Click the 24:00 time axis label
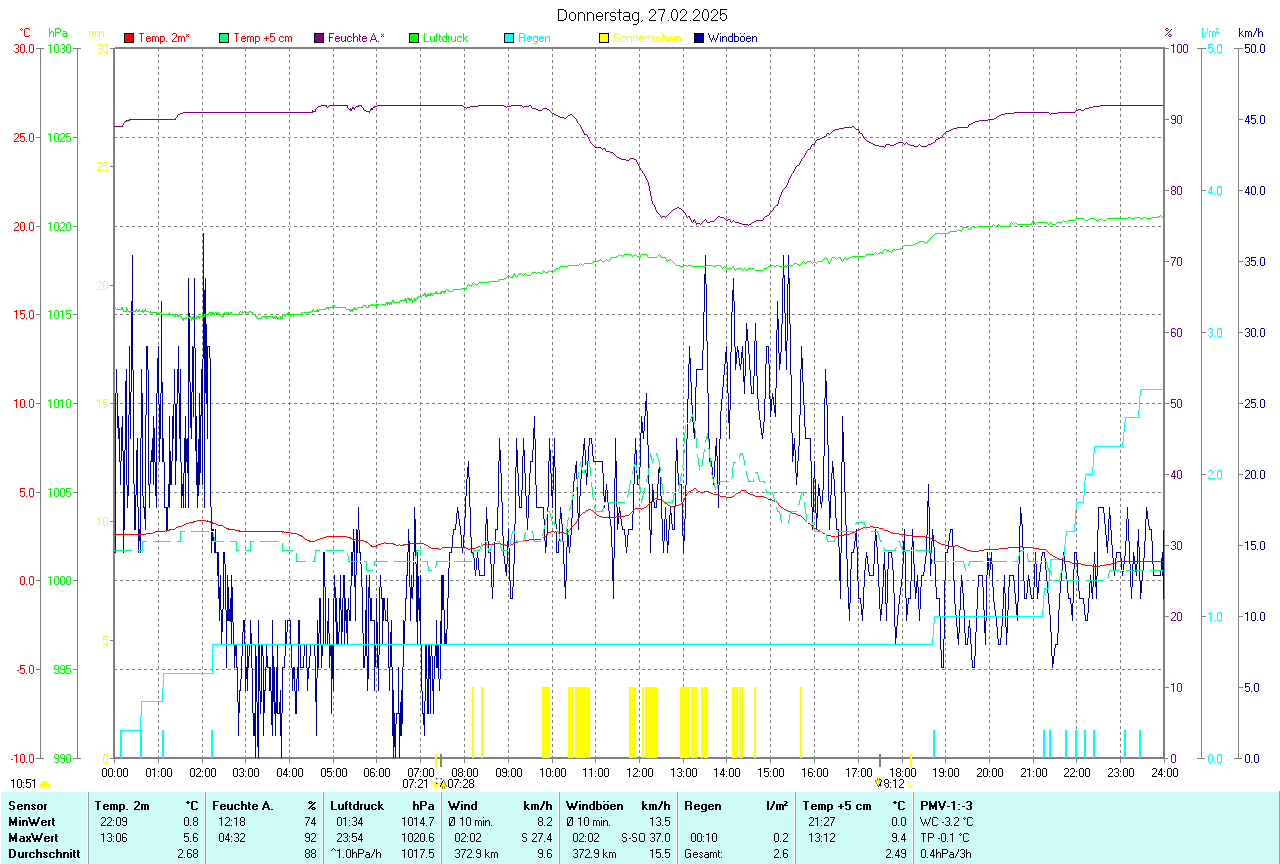The height and width of the screenshot is (864, 1280). coord(1165,772)
